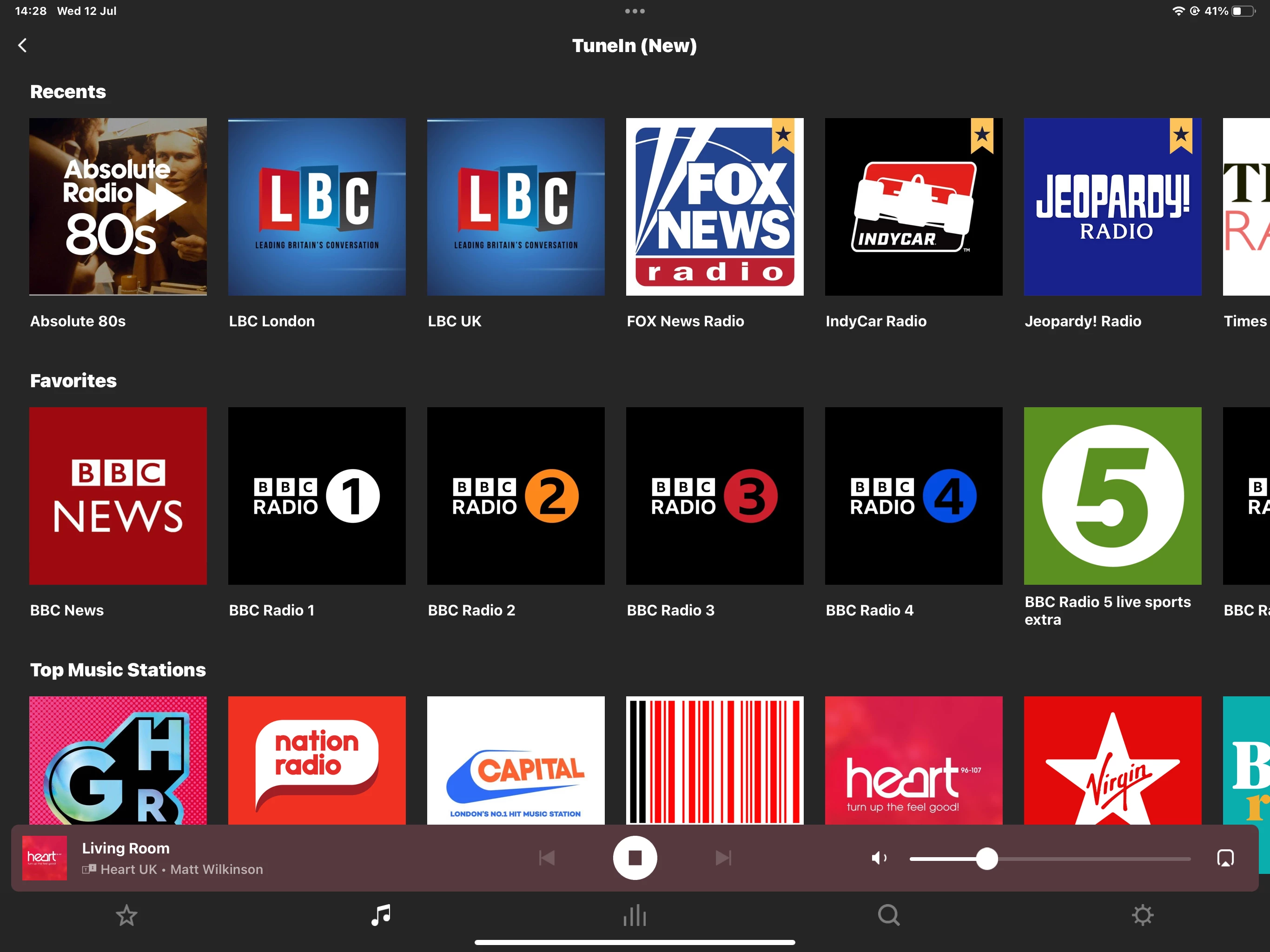Image resolution: width=1270 pixels, height=952 pixels.
Task: Open the settings gear tab
Action: coord(1143,915)
